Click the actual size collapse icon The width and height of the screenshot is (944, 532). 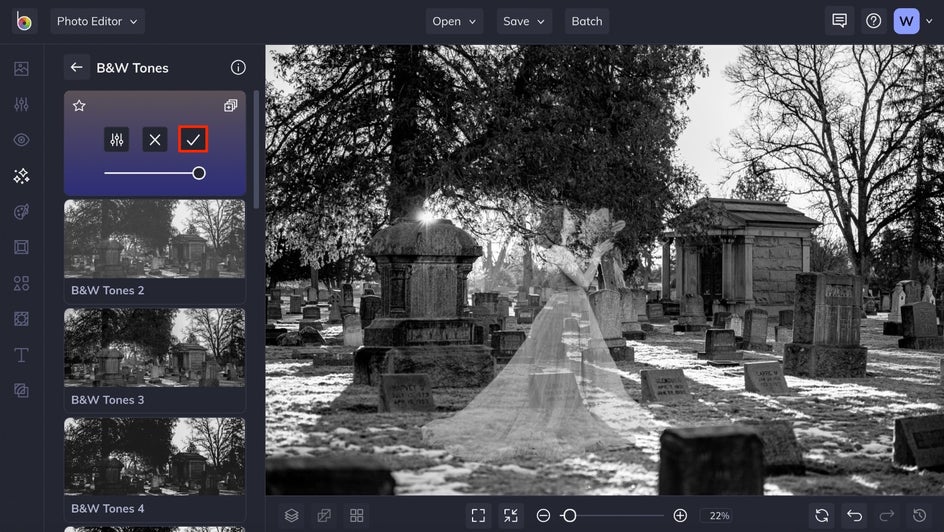[x=511, y=515]
